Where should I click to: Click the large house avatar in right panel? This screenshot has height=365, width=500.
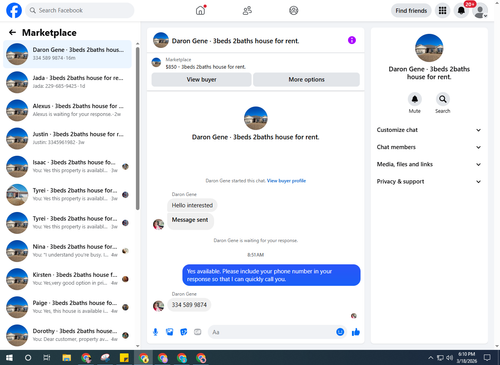429,48
